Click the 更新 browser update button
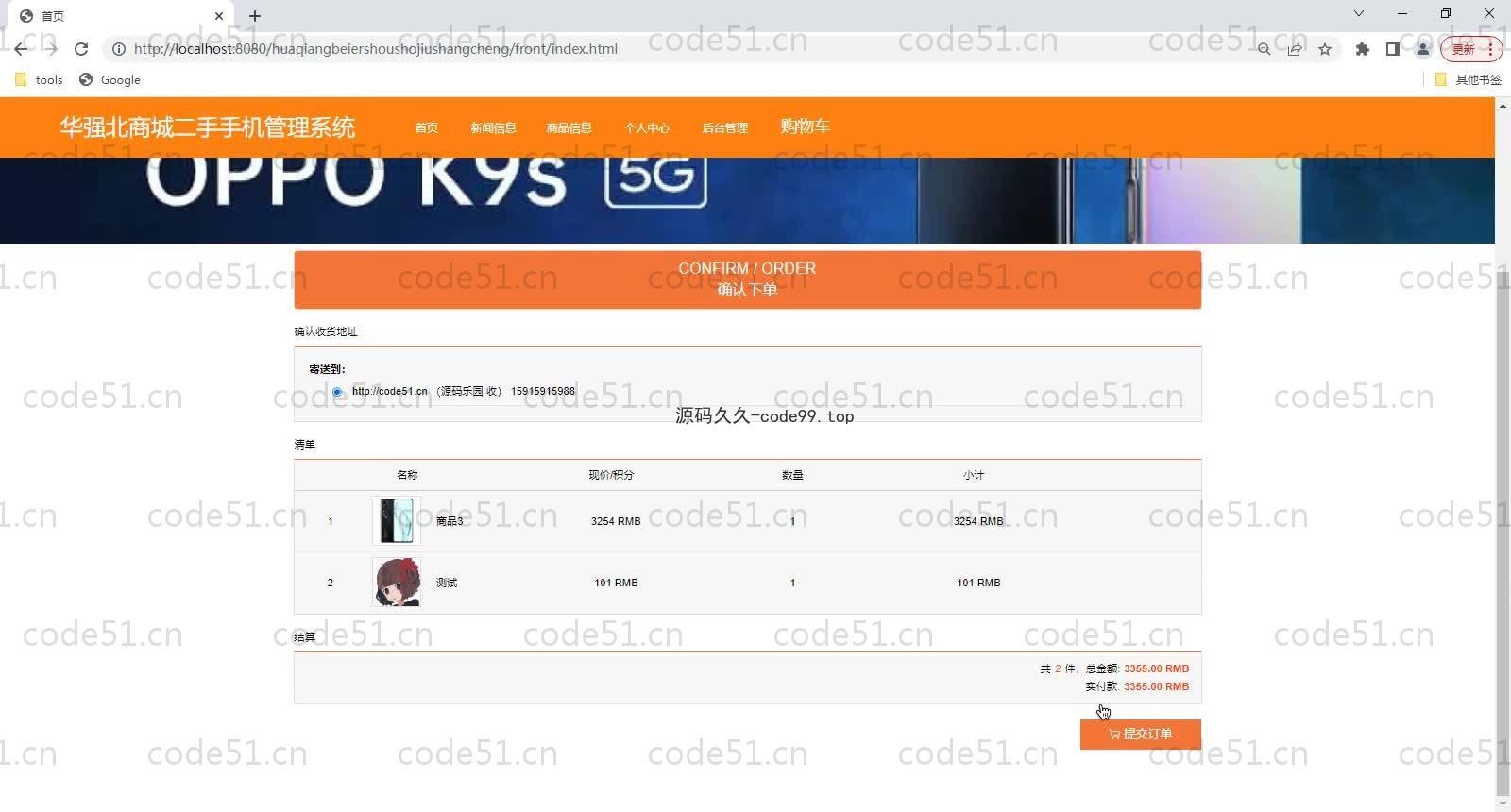 click(1470, 49)
